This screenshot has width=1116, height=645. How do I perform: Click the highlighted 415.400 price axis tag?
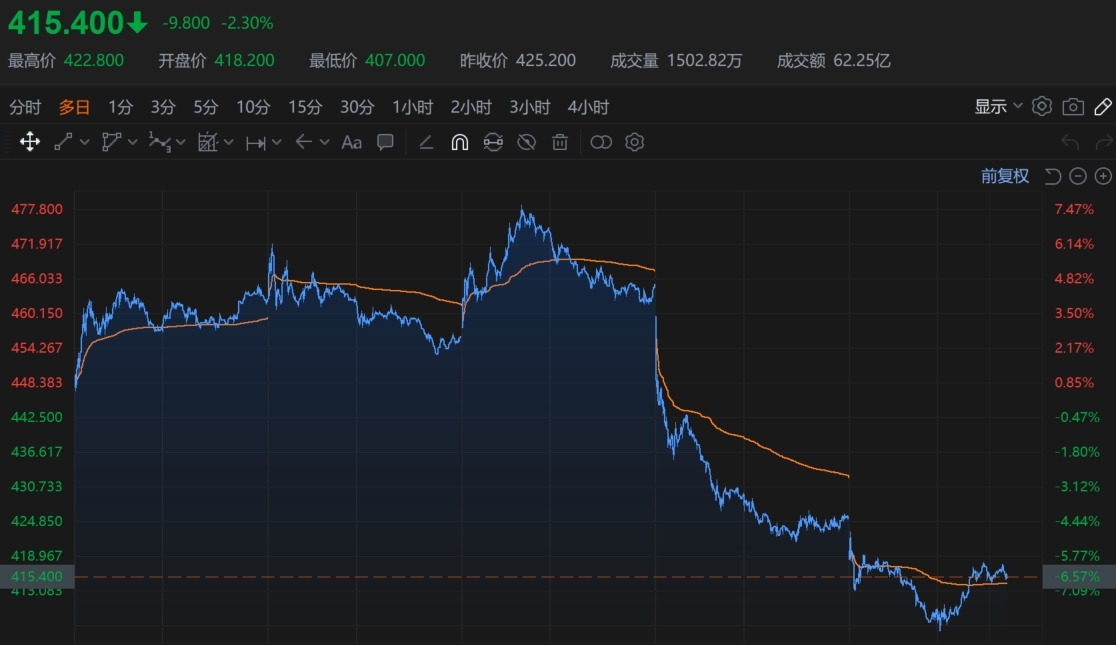(x=37, y=577)
